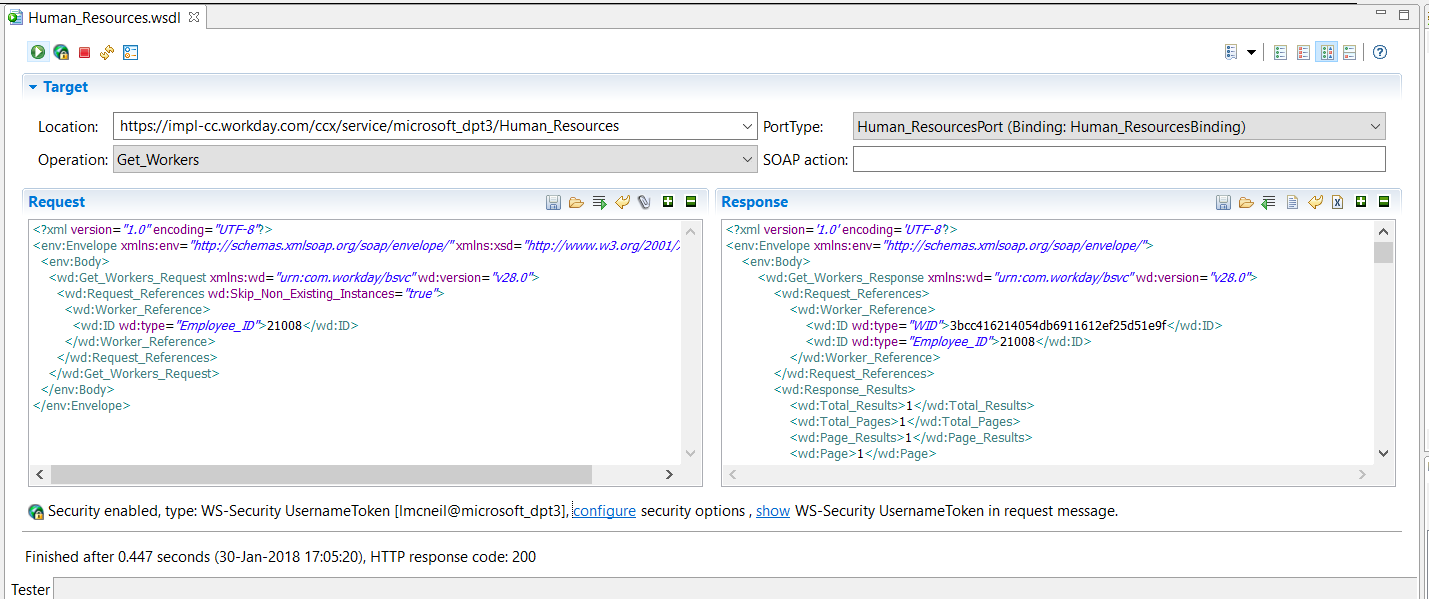This screenshot has height=599, width=1429.
Task: Open the Location URL dropdown arrow
Action: point(746,126)
